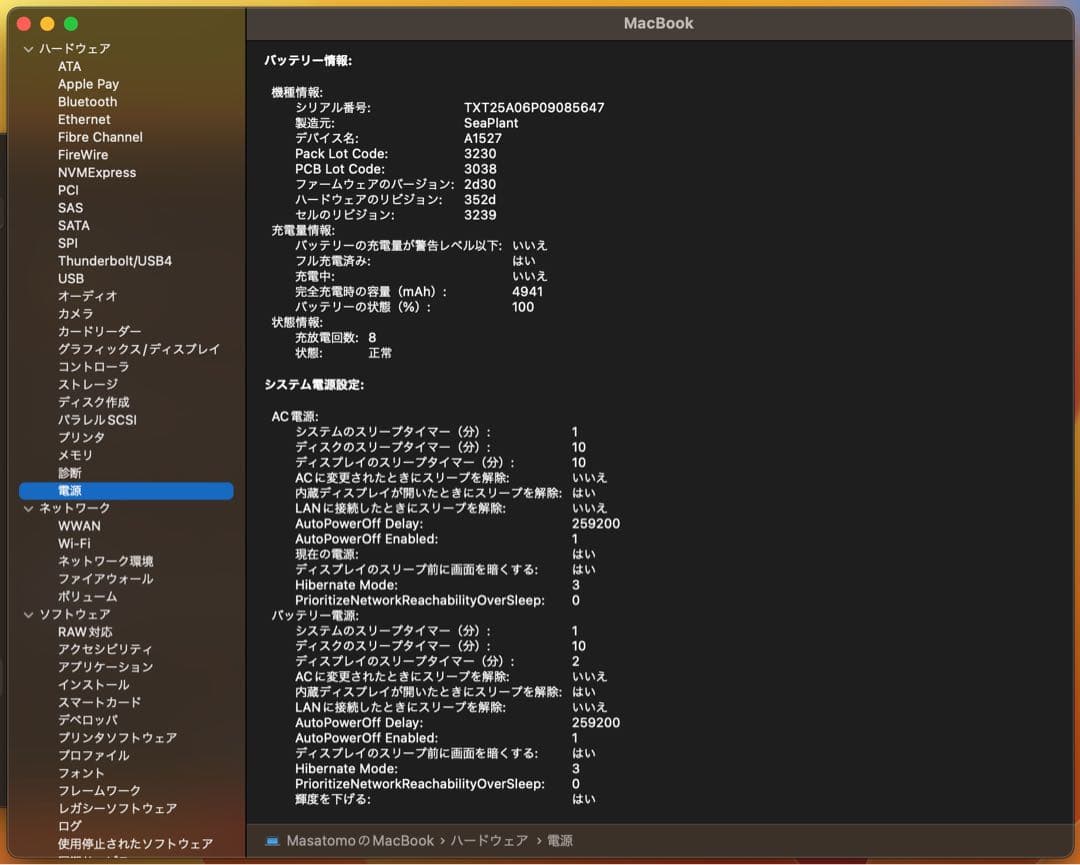This screenshot has height=865, width=1080.
Task: Click the green zoom window button
Action: click(70, 23)
